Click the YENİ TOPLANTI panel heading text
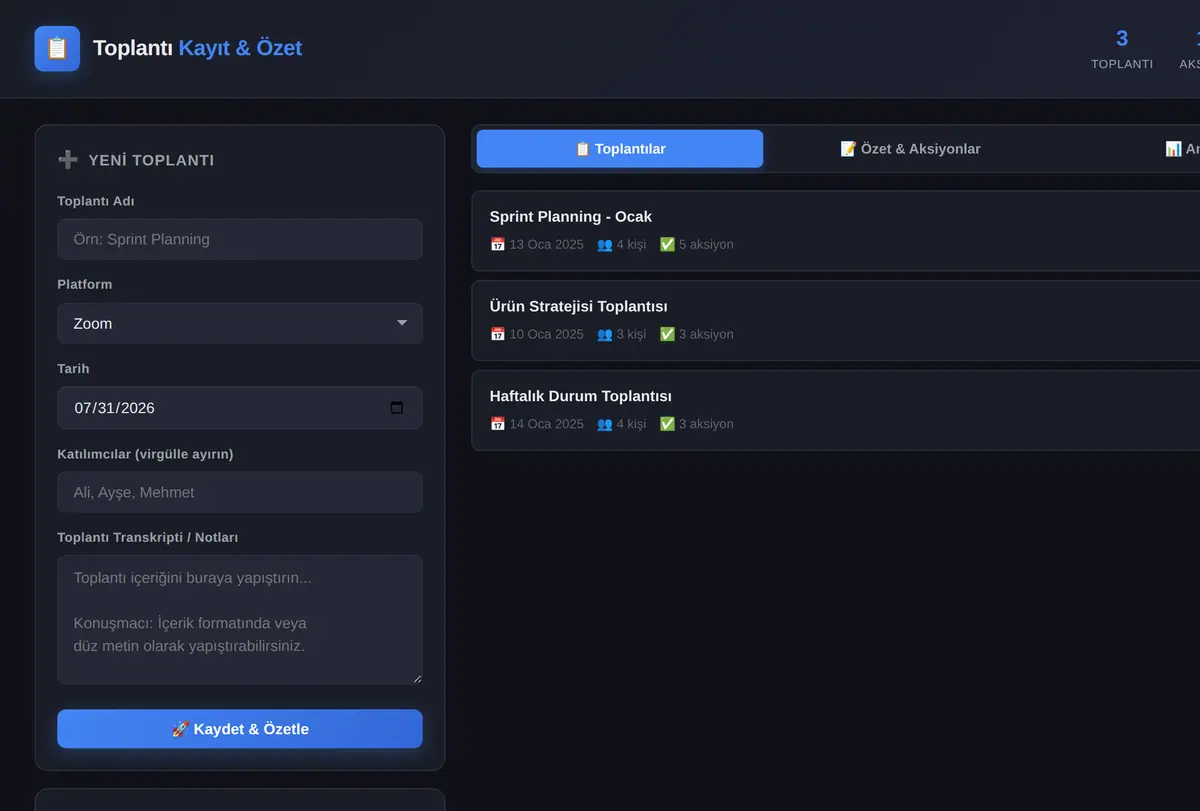Viewport: 1200px width, 811px height. (x=151, y=160)
